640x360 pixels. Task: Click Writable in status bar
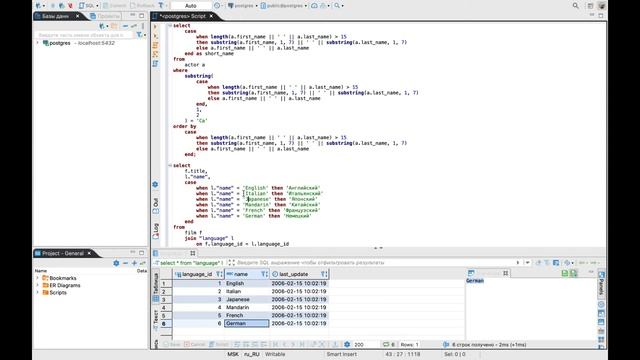[x=275, y=354]
